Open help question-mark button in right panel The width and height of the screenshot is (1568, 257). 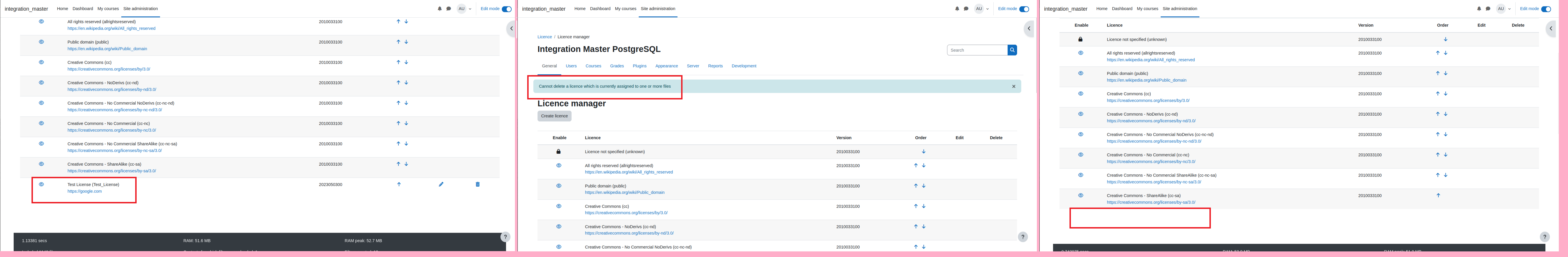(1545, 237)
